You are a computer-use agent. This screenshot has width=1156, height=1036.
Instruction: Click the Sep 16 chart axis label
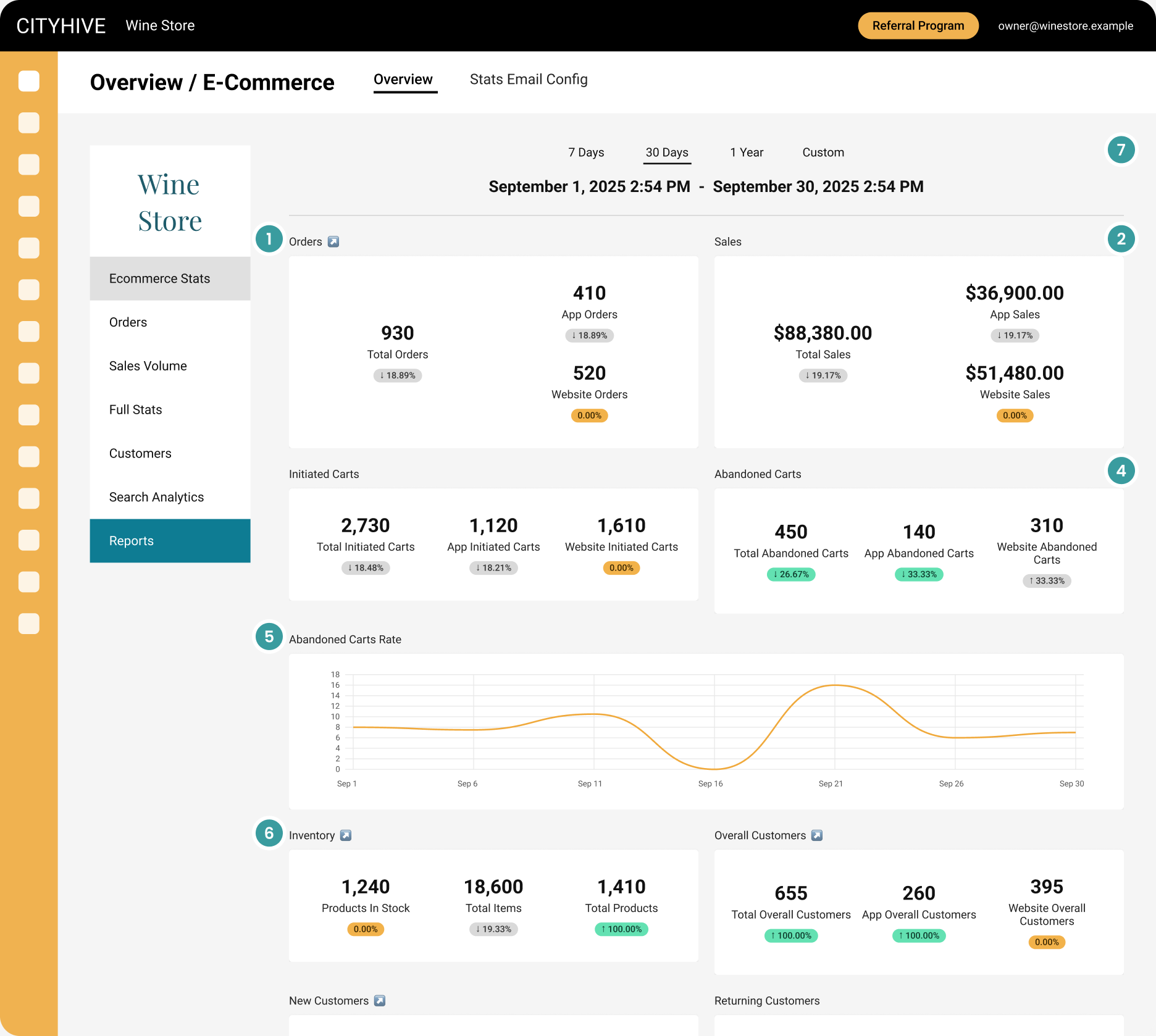[x=710, y=784]
